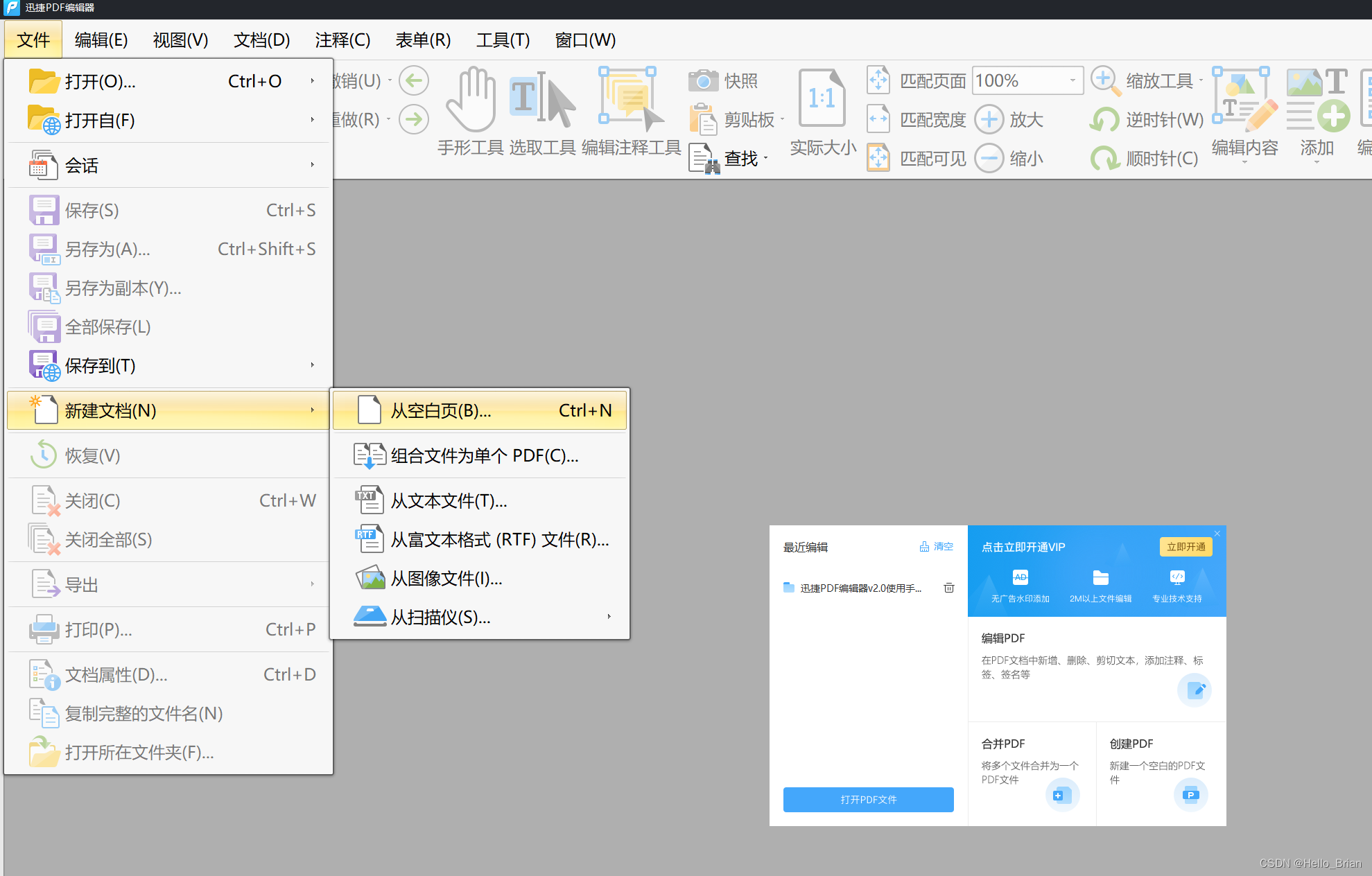
Task: Expand the 会话 submenu
Action: point(313,165)
